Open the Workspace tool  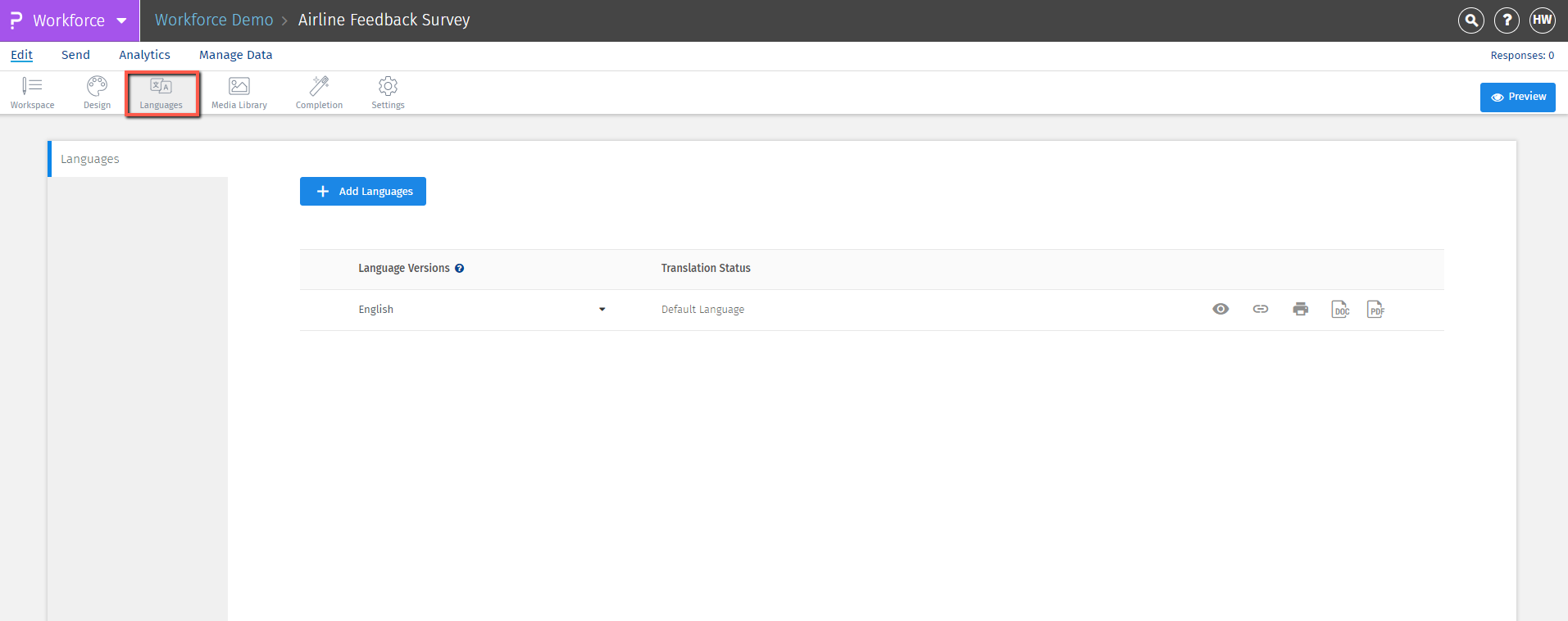pos(33,93)
